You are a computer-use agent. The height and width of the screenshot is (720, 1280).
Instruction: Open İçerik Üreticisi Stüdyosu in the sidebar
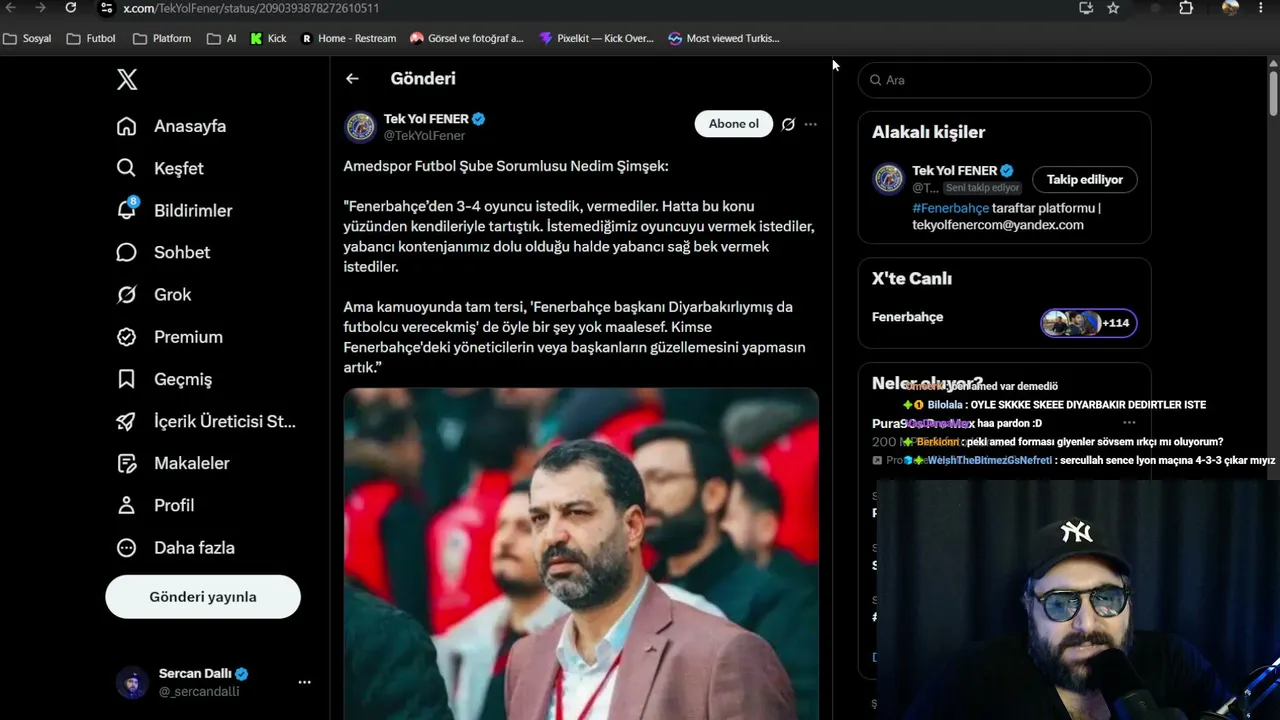click(x=206, y=421)
